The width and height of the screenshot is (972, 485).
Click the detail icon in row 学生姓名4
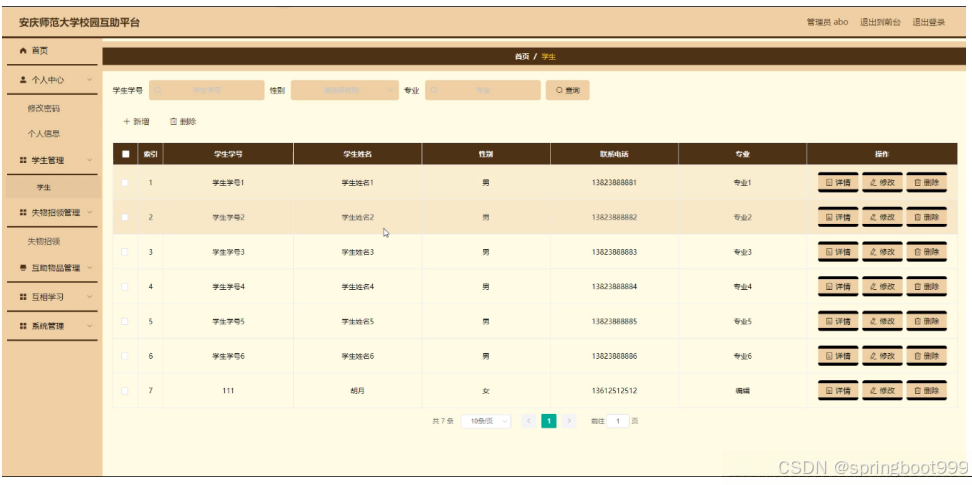tap(829, 287)
